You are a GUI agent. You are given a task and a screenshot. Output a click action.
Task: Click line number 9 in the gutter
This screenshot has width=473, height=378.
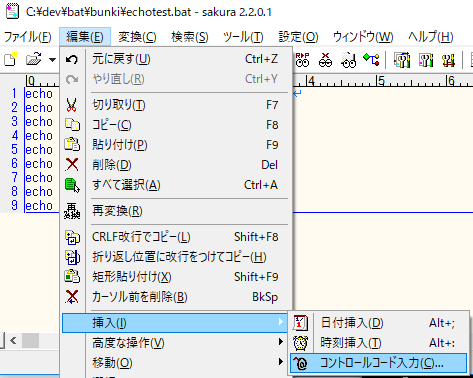(14, 205)
